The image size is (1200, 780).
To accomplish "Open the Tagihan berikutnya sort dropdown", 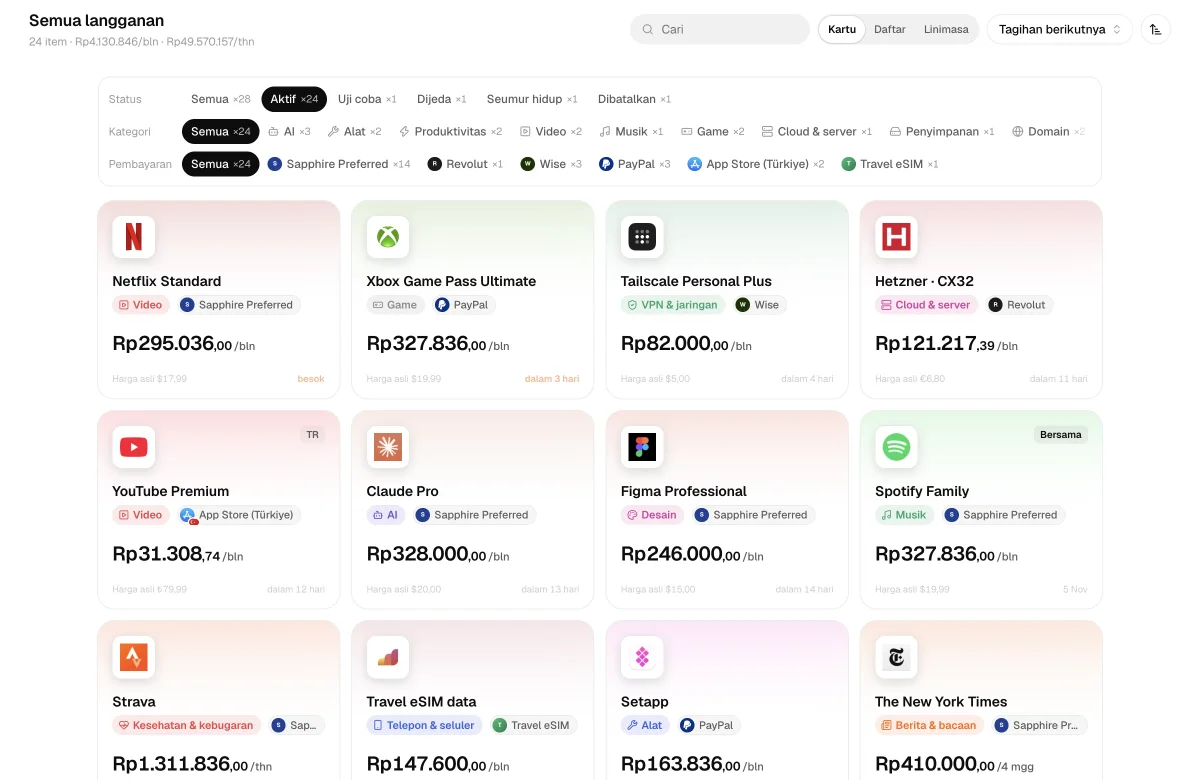I will pyautogui.click(x=1060, y=30).
